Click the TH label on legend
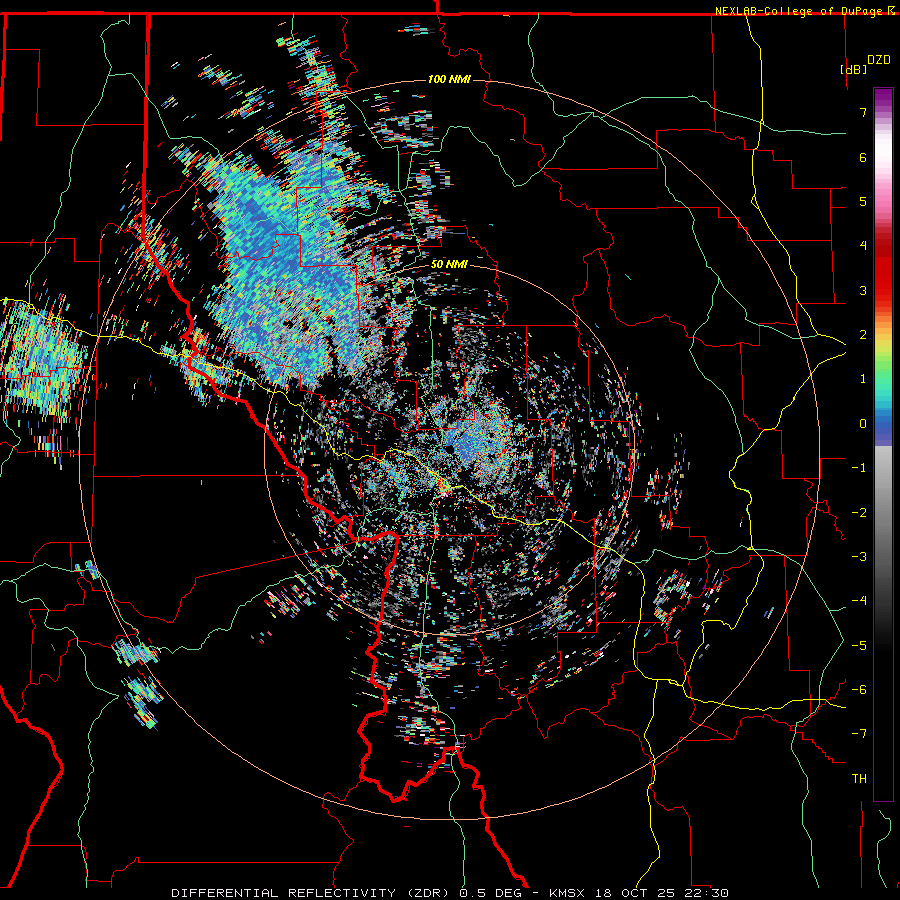This screenshot has height=900, width=900. pyautogui.click(x=859, y=779)
